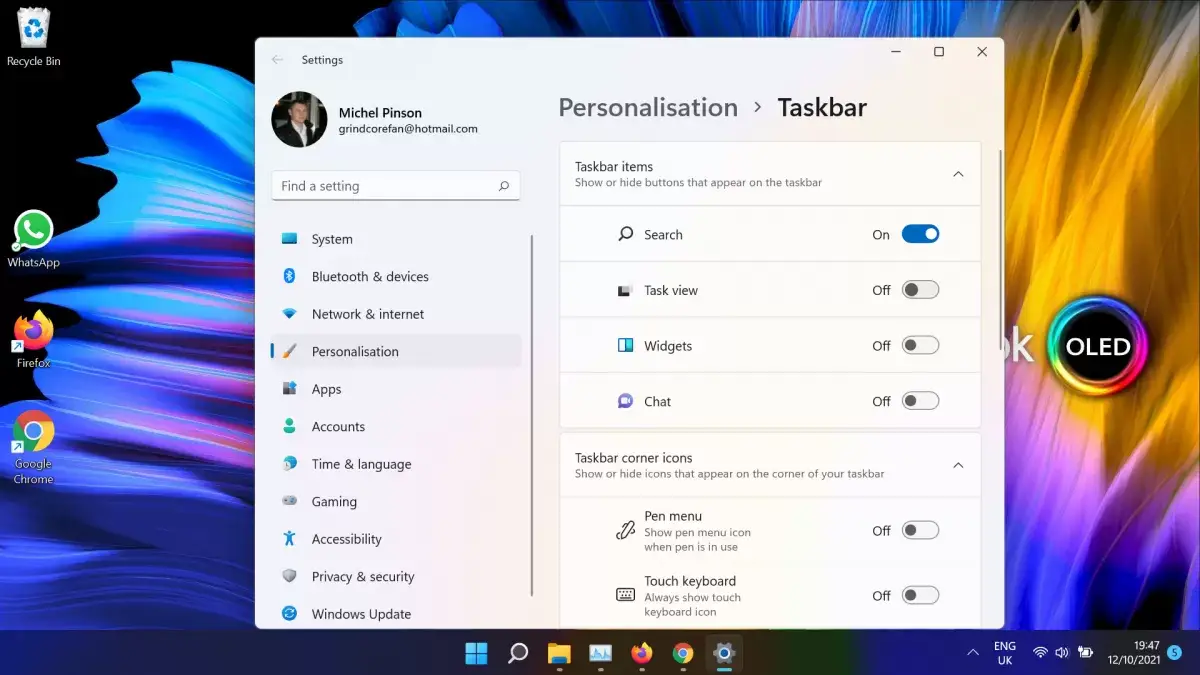
Task: Click the Search magnifier icon in Taskbar items
Action: point(626,234)
